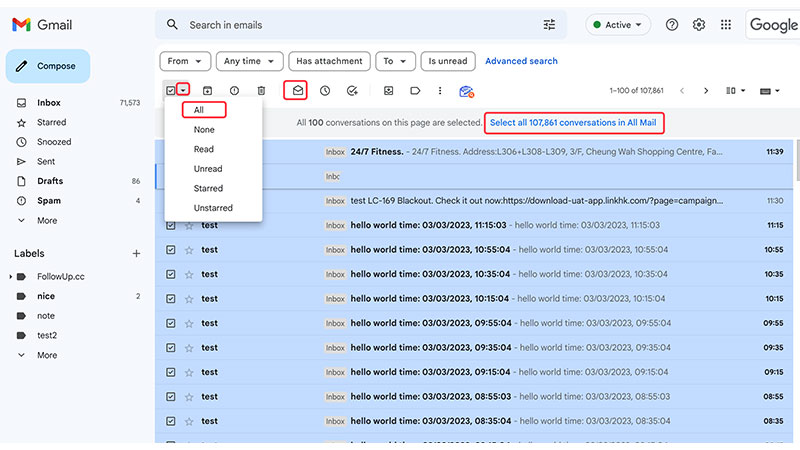Viewport: 800px width, 450px height.
Task: Select all 107,861 conversations in All Mail
Action: coord(573,122)
